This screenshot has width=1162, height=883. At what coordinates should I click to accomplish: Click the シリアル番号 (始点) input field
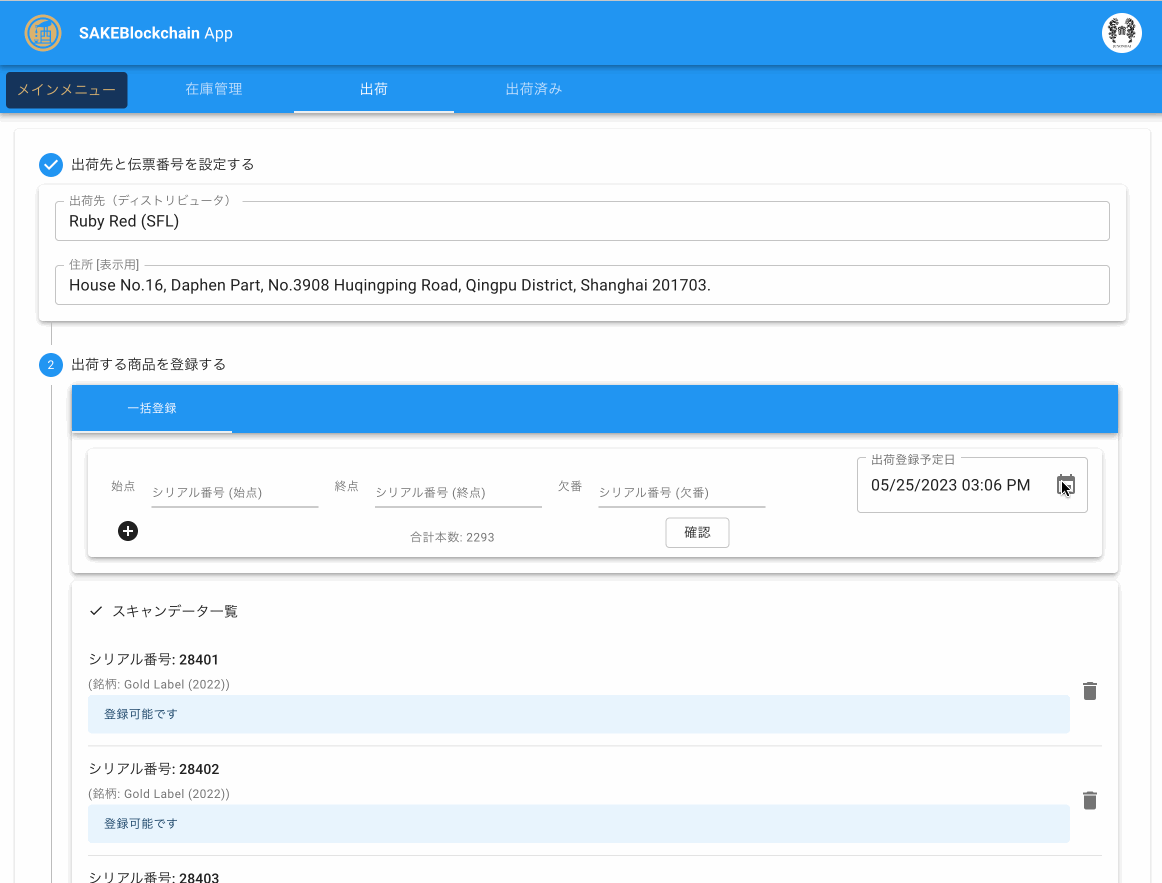pyautogui.click(x=234, y=492)
